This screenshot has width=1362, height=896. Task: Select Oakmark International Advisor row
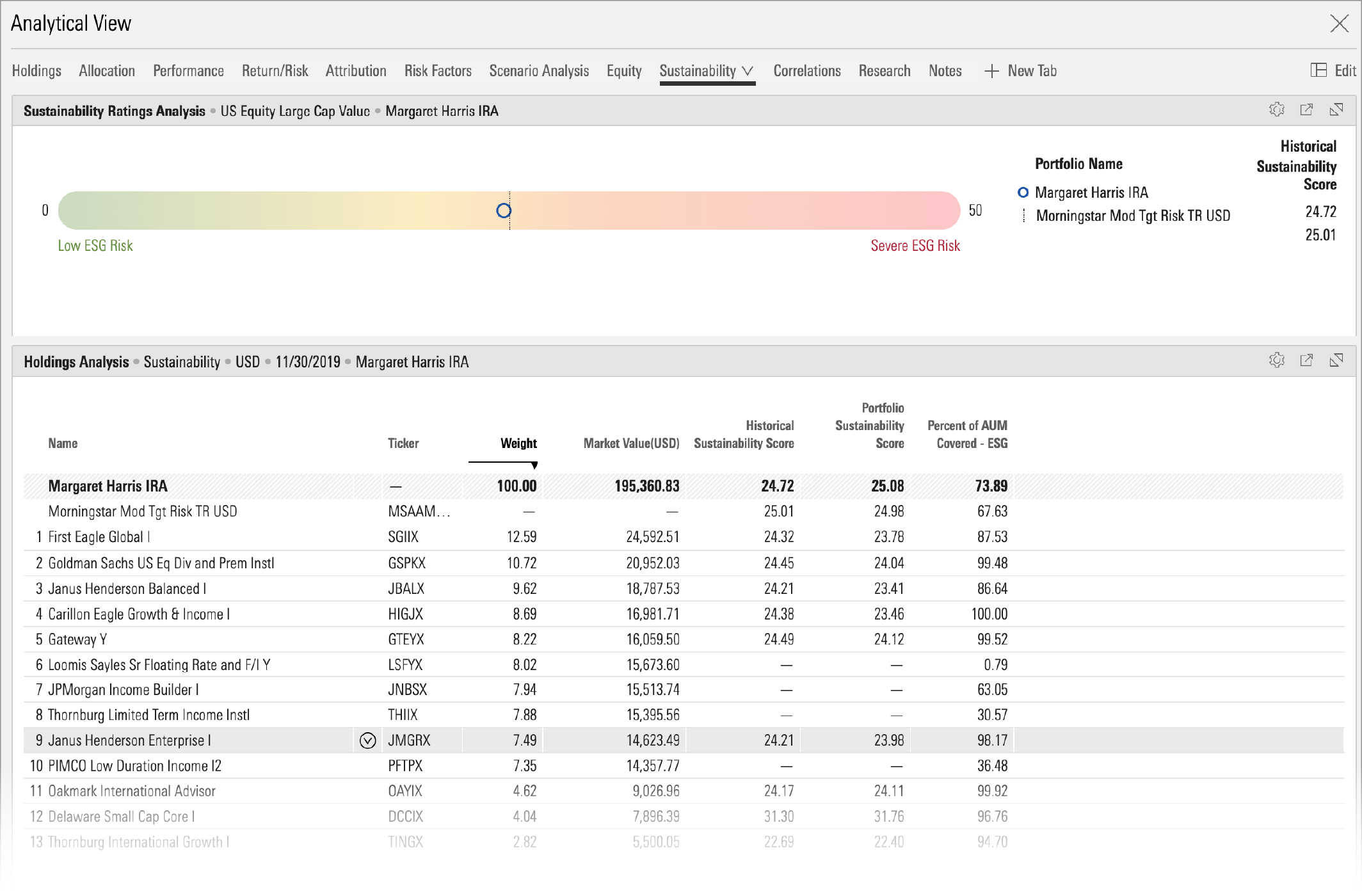tap(684, 791)
